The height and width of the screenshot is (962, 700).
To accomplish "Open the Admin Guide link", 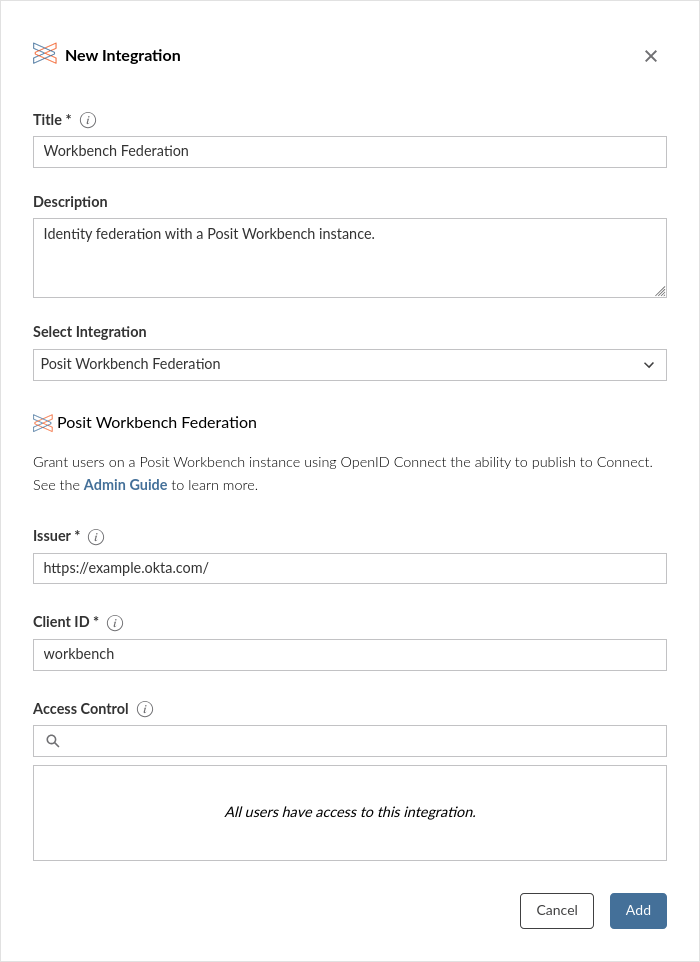I will click(125, 484).
